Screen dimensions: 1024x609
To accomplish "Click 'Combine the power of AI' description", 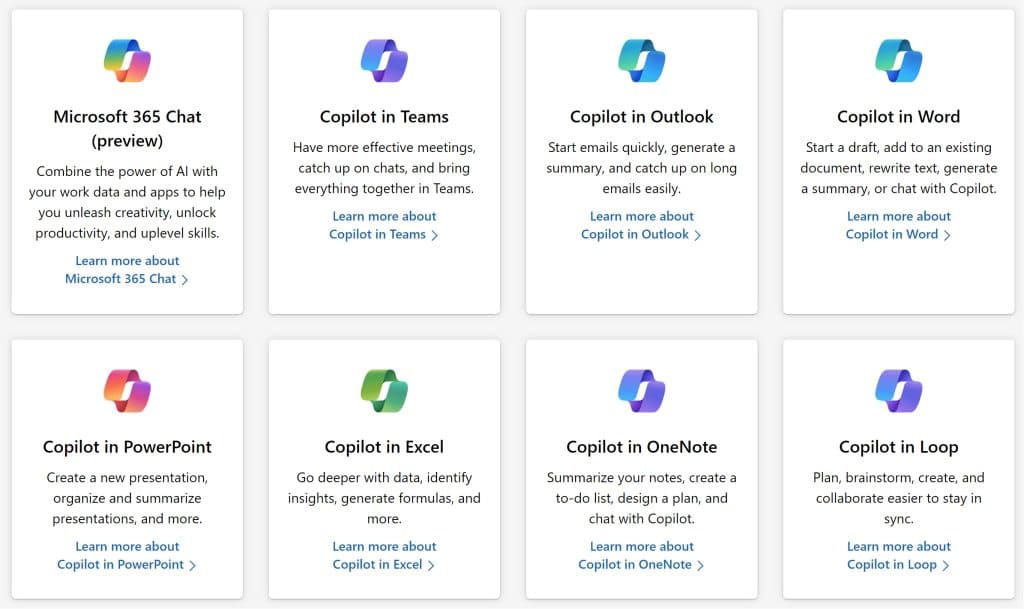I will tap(127, 202).
